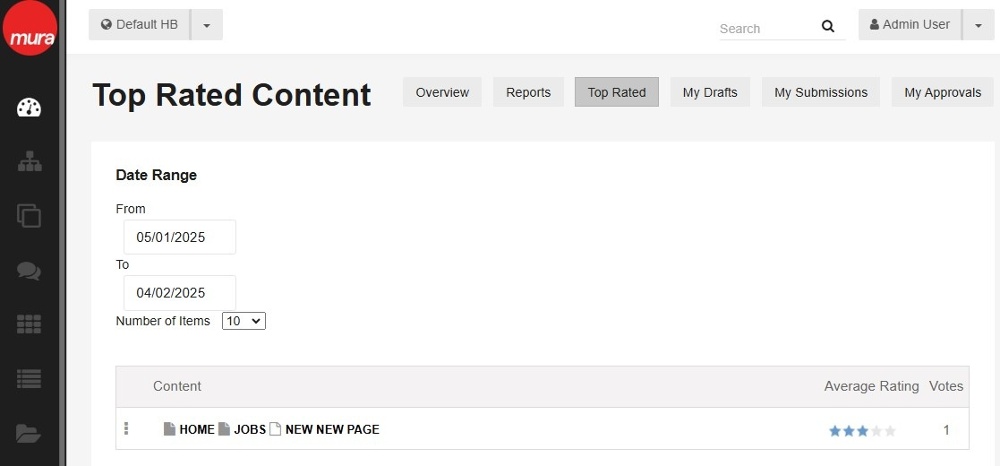This screenshot has height=466, width=1000.
Task: Click the star rating for New New Page
Action: (x=862, y=432)
